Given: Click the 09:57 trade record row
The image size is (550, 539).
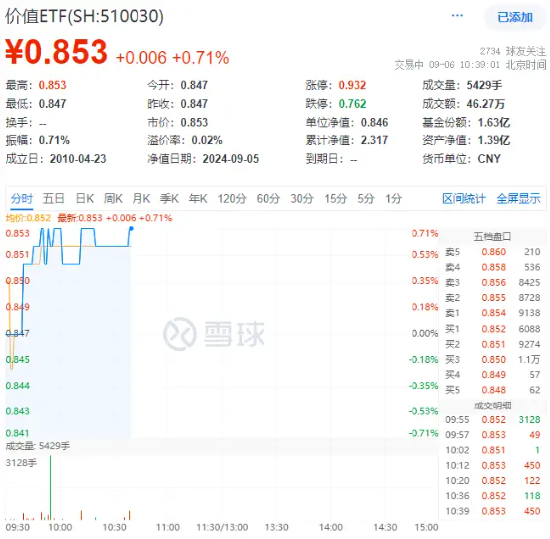Looking at the screenshot, I should [492, 435].
